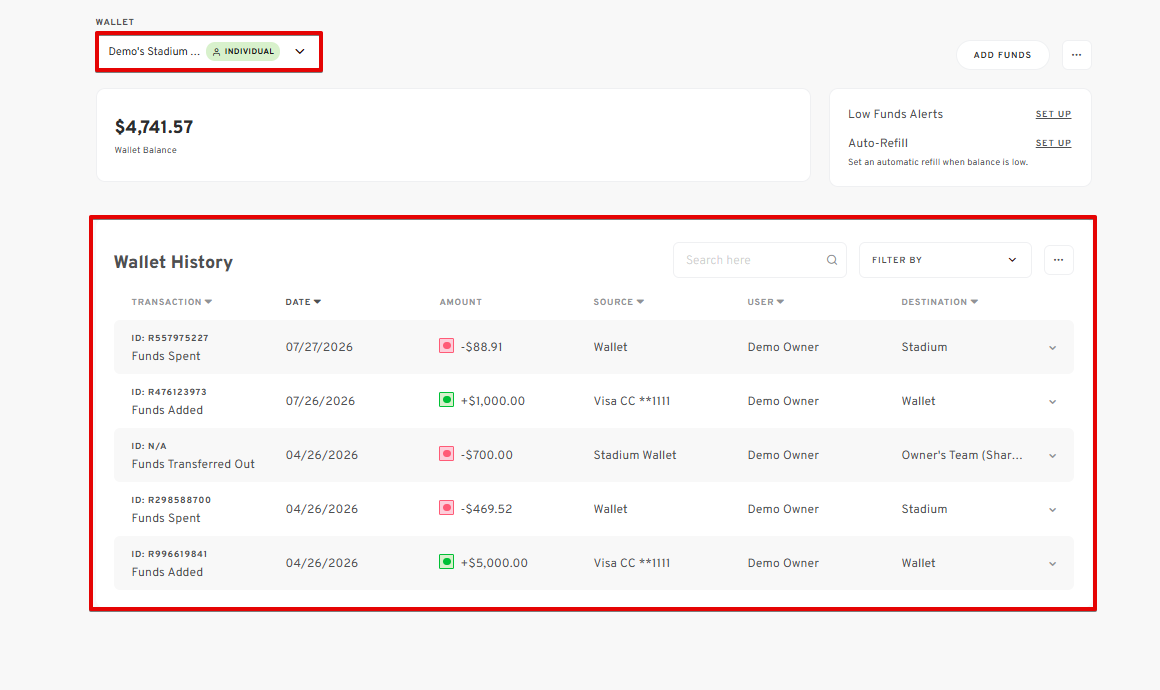Expand the R557975227 transaction row
1160x690 pixels.
(1052, 348)
